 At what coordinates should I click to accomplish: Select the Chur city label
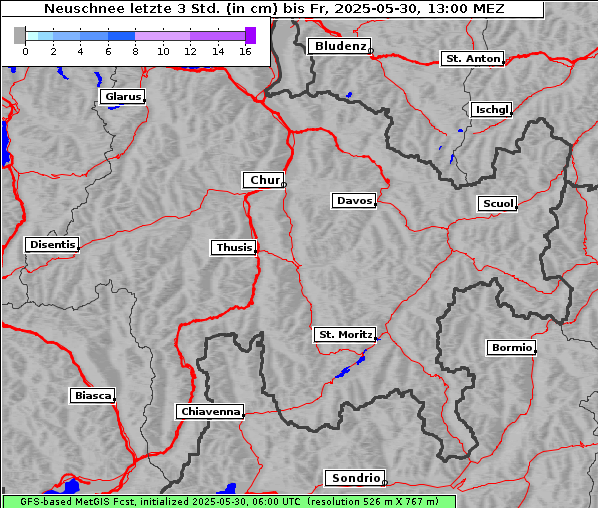click(x=264, y=180)
